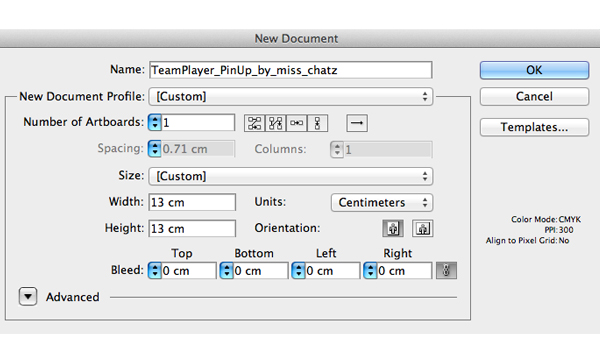Viewport: 600px width, 361px height.
Task: Open the New Document Profile dropdown
Action: click(x=291, y=96)
